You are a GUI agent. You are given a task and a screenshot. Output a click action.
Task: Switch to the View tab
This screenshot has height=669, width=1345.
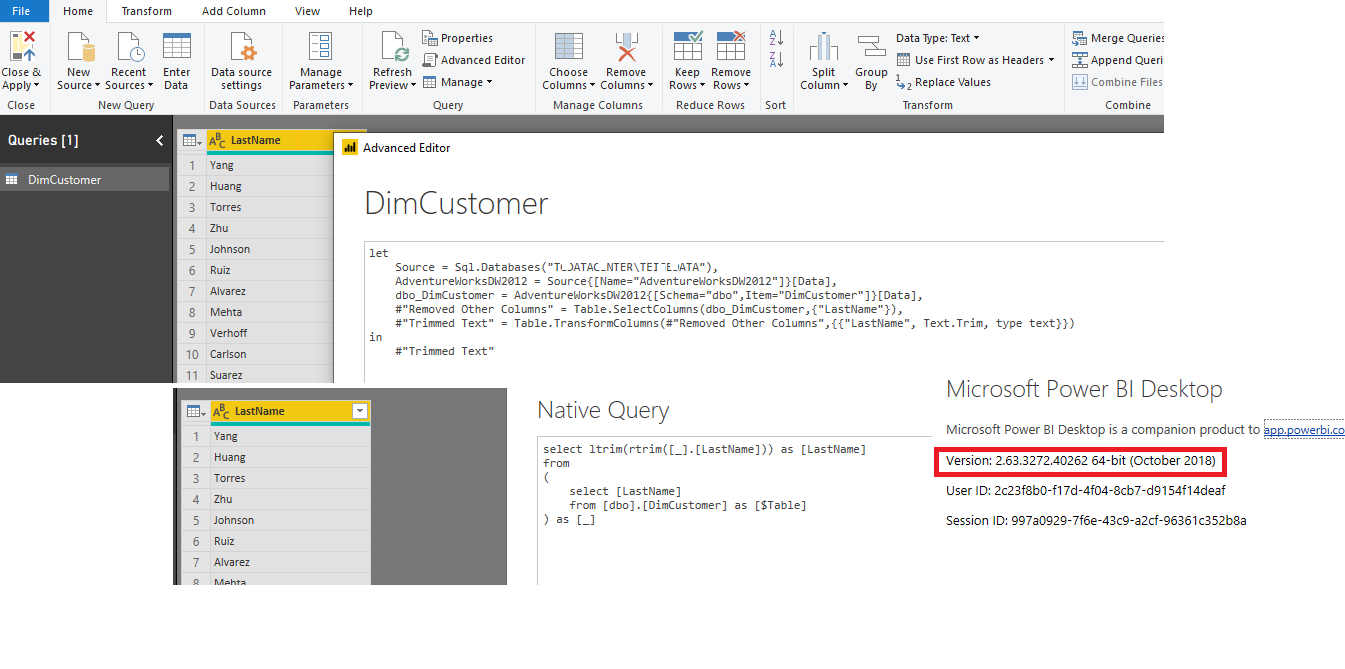click(308, 11)
